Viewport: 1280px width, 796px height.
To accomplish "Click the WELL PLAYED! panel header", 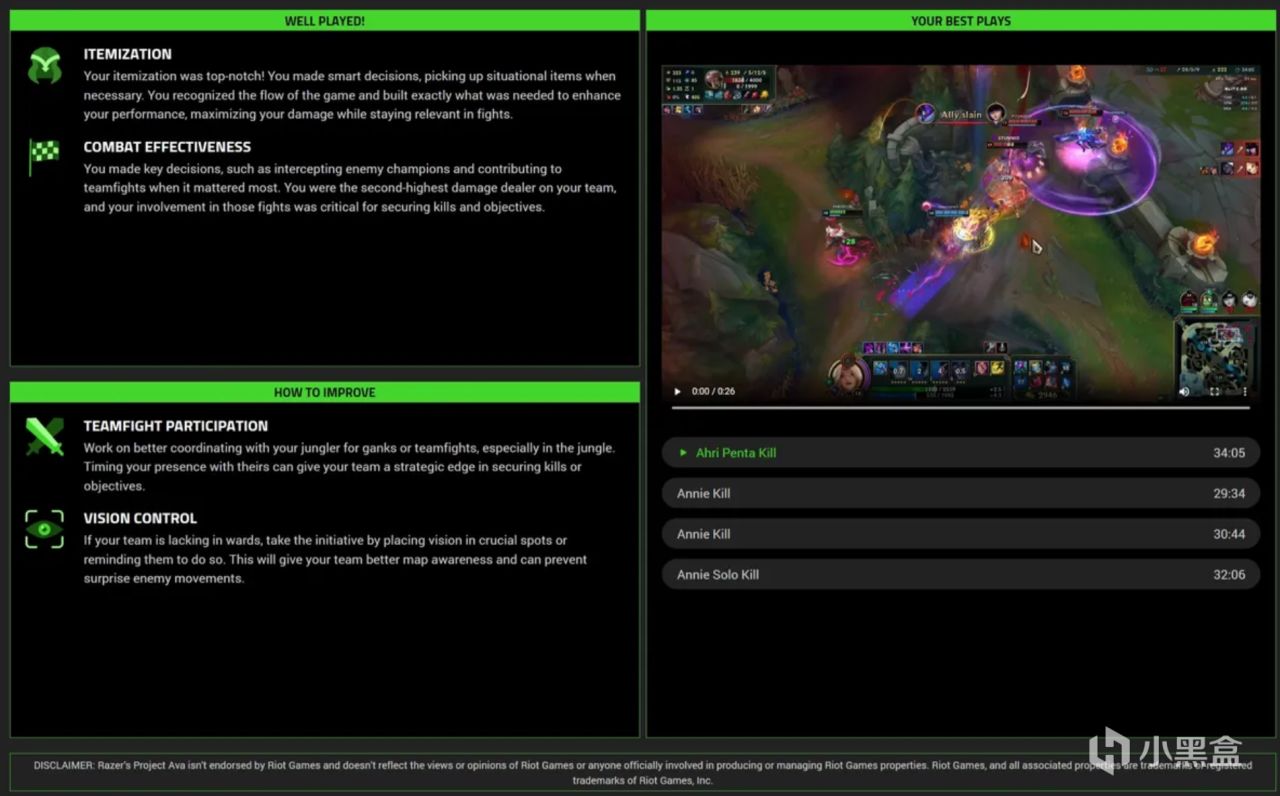I will point(325,20).
